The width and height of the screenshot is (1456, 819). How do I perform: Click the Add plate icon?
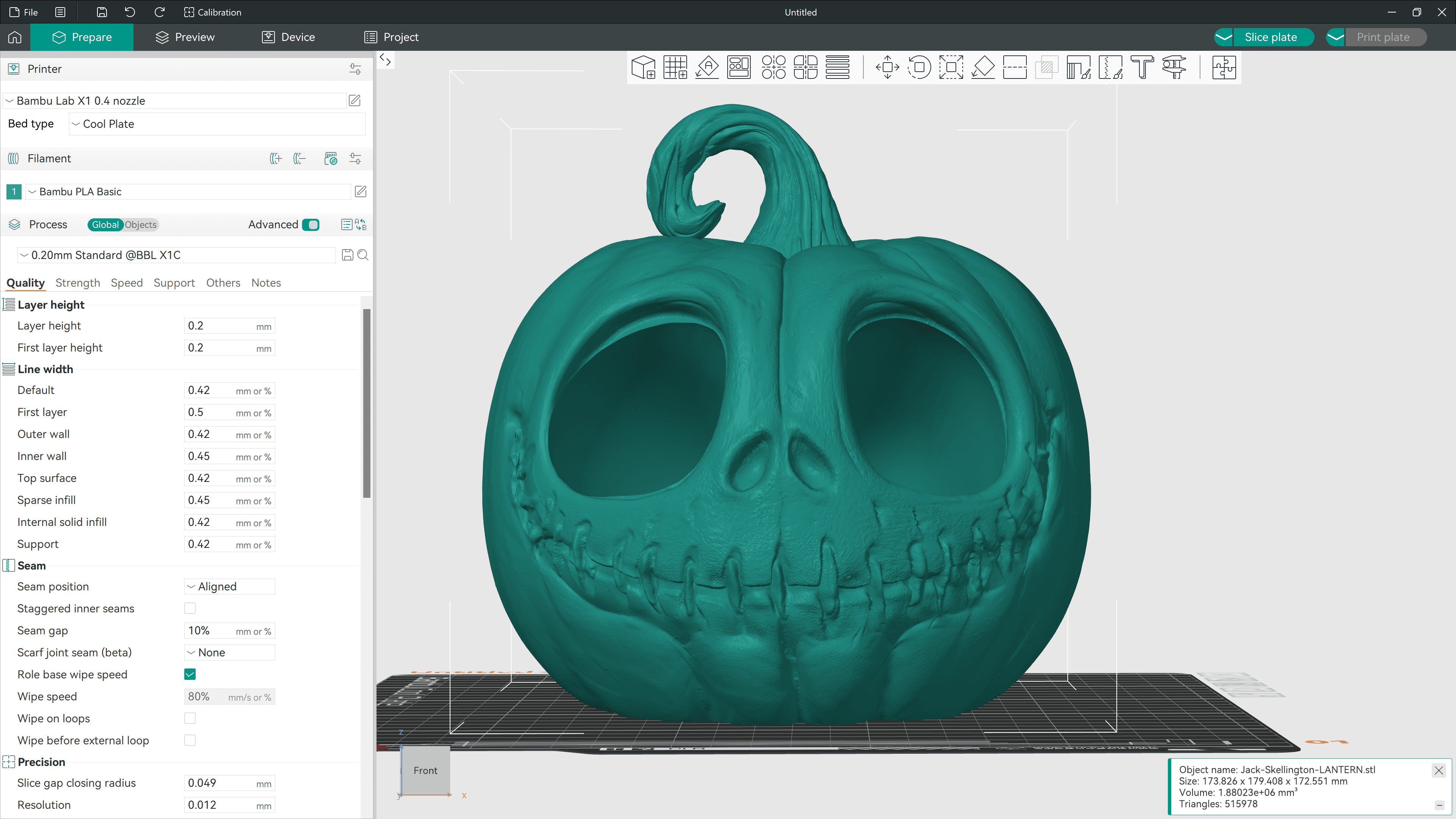click(675, 67)
